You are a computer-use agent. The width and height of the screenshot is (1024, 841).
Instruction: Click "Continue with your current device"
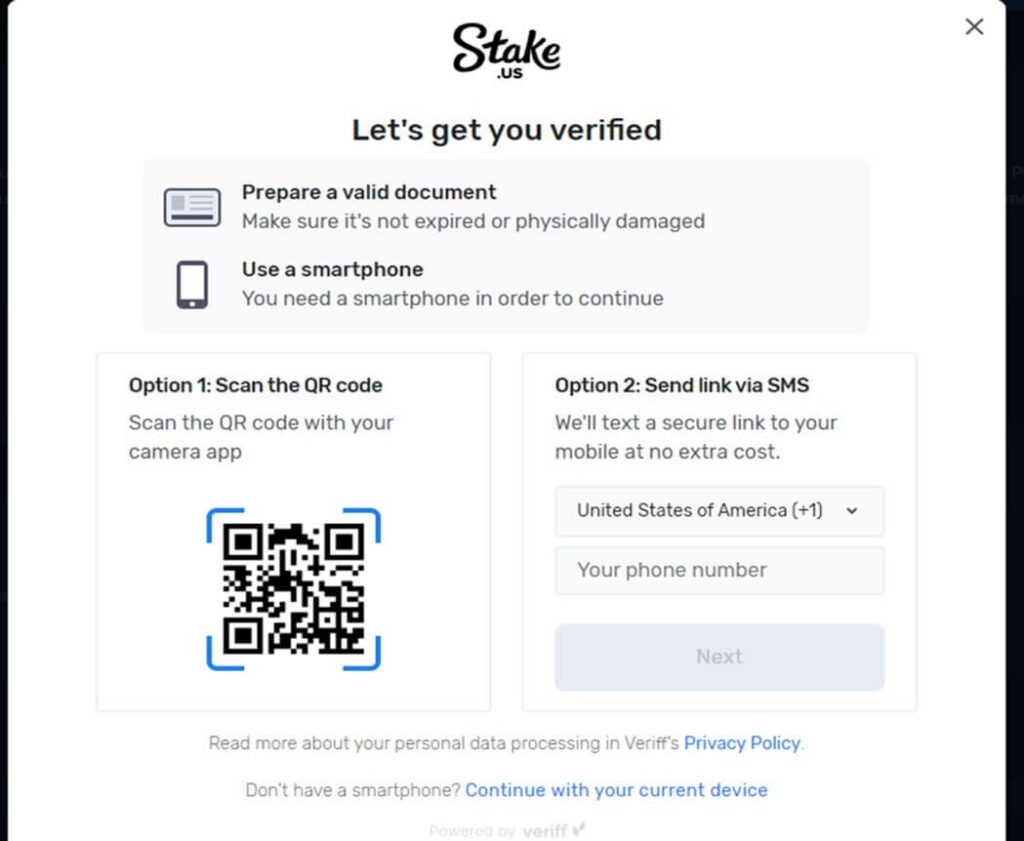[x=616, y=790]
